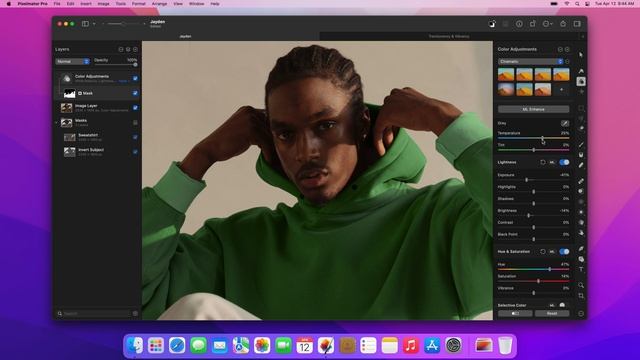This screenshot has width=640, height=360.
Task: Apply ML to Hue & Saturation
Action: pos(552,251)
